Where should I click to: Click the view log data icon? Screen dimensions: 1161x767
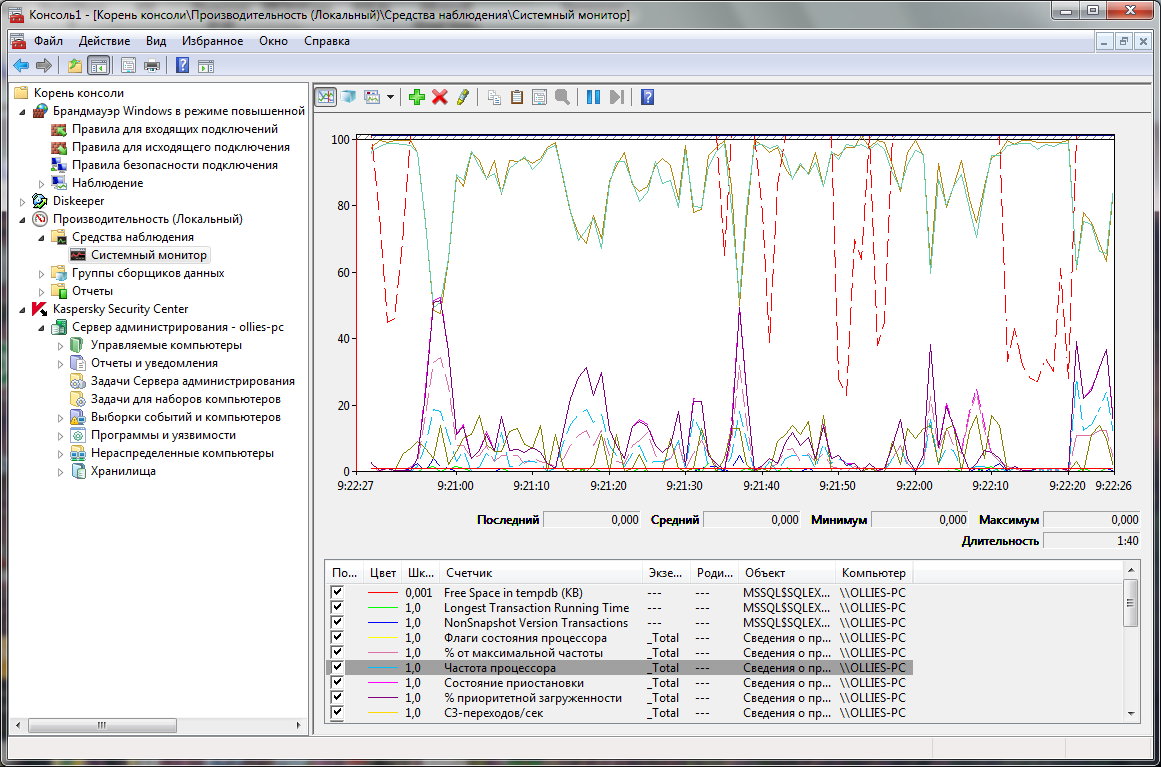pos(349,97)
